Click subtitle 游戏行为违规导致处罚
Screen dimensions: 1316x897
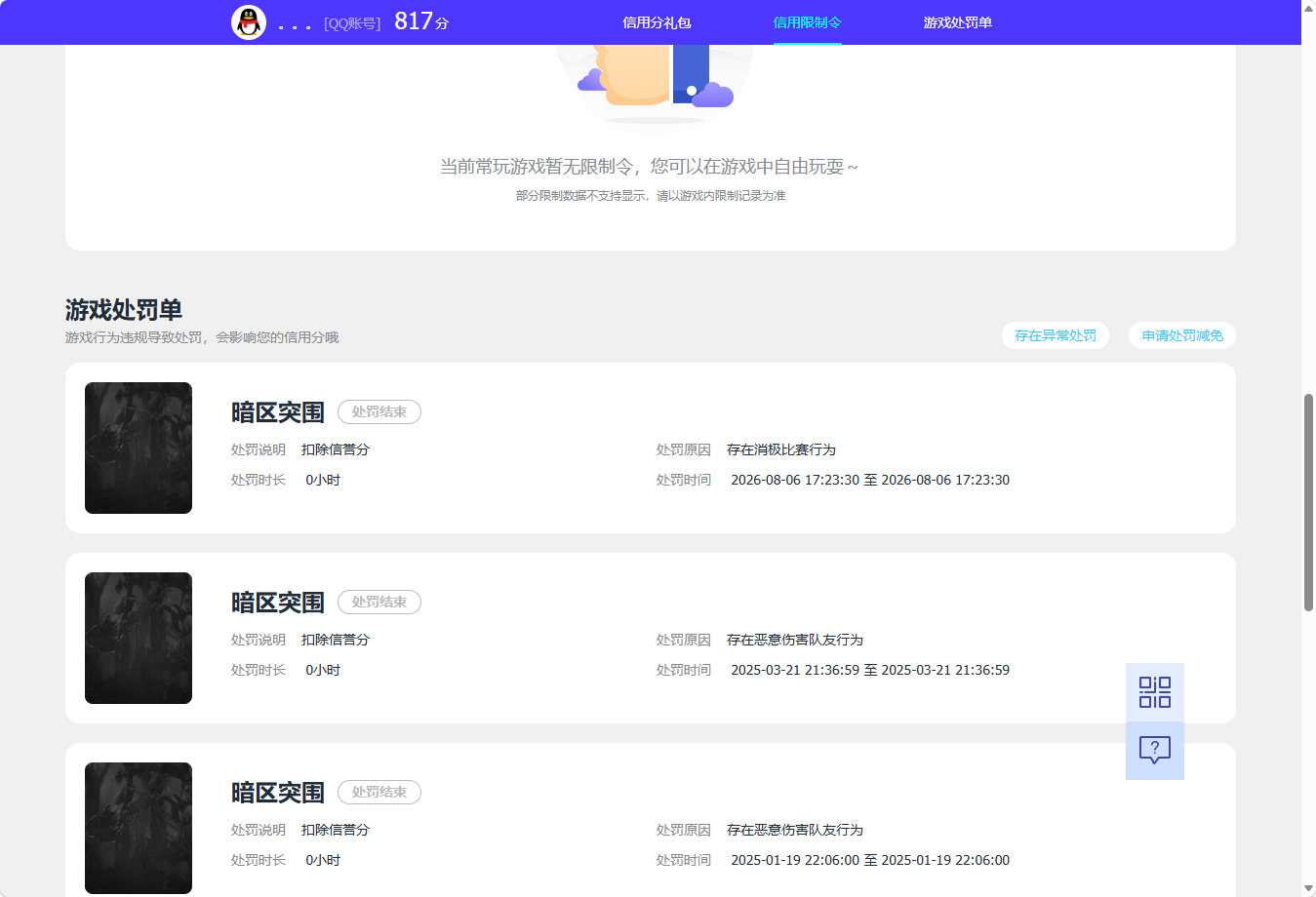click(202, 337)
